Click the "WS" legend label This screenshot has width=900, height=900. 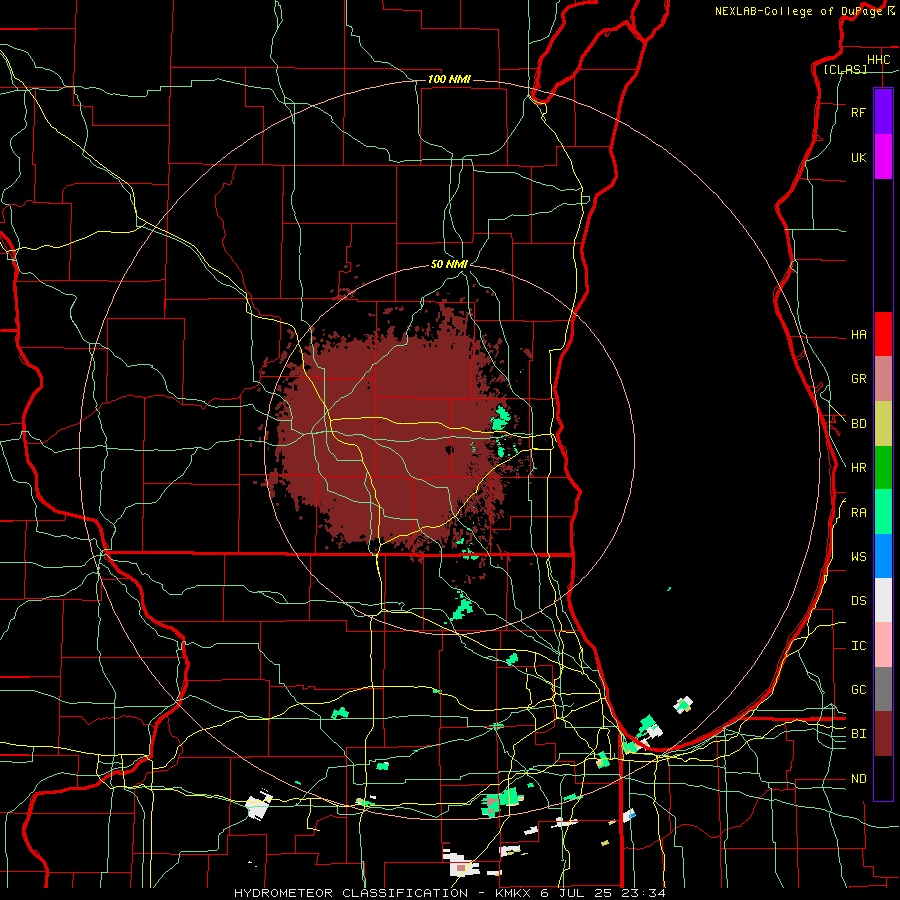pyautogui.click(x=858, y=557)
